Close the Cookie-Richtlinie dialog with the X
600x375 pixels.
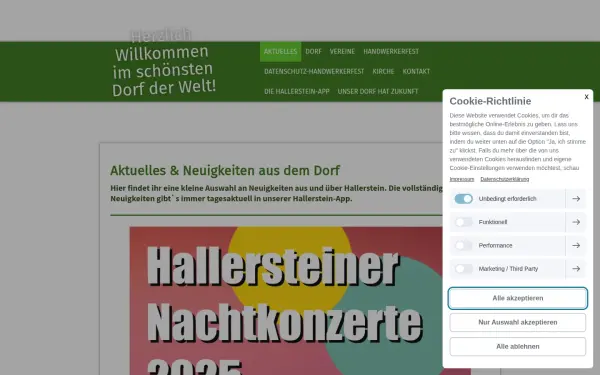click(x=586, y=97)
